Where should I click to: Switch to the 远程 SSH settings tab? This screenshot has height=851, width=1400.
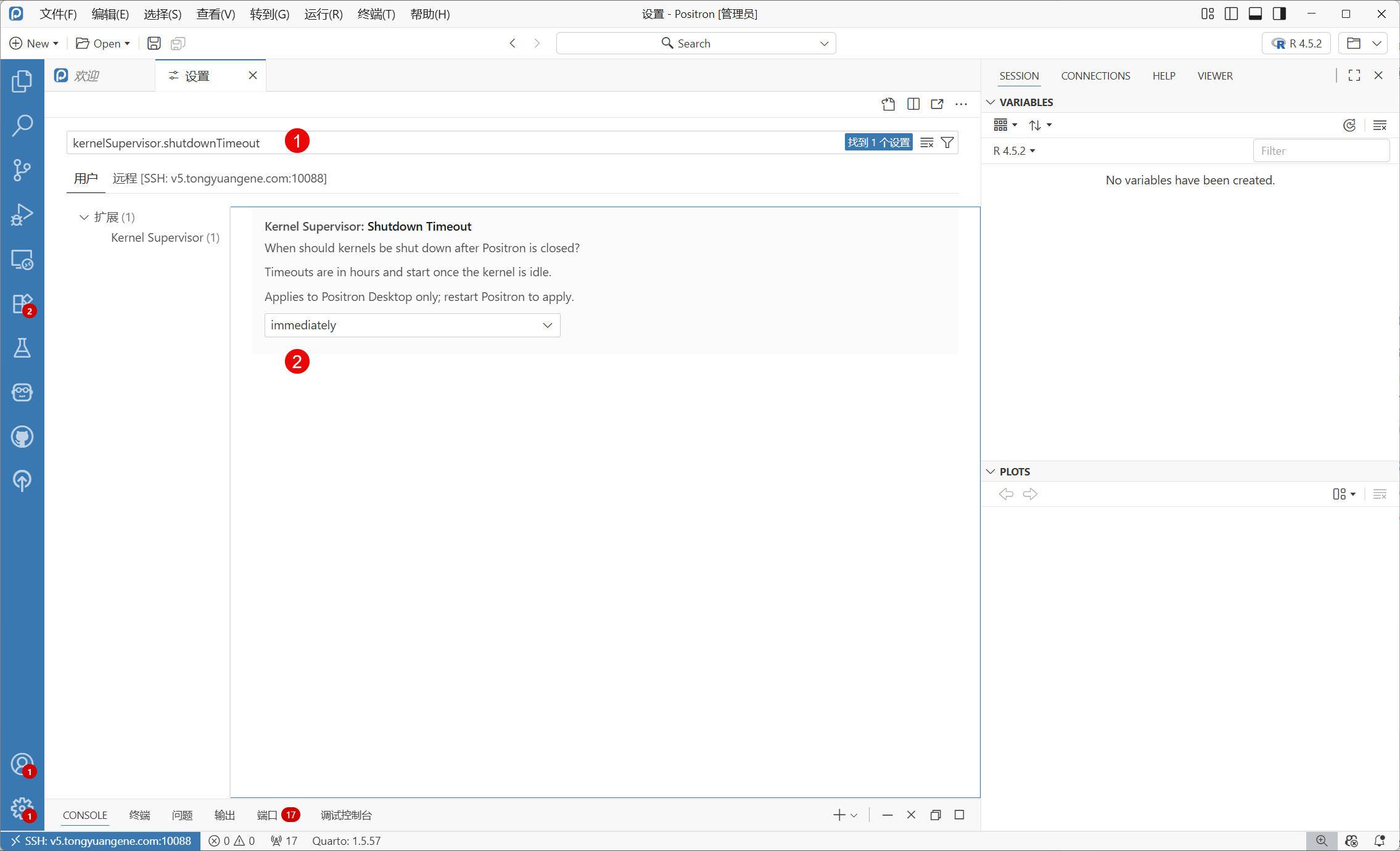coord(220,178)
